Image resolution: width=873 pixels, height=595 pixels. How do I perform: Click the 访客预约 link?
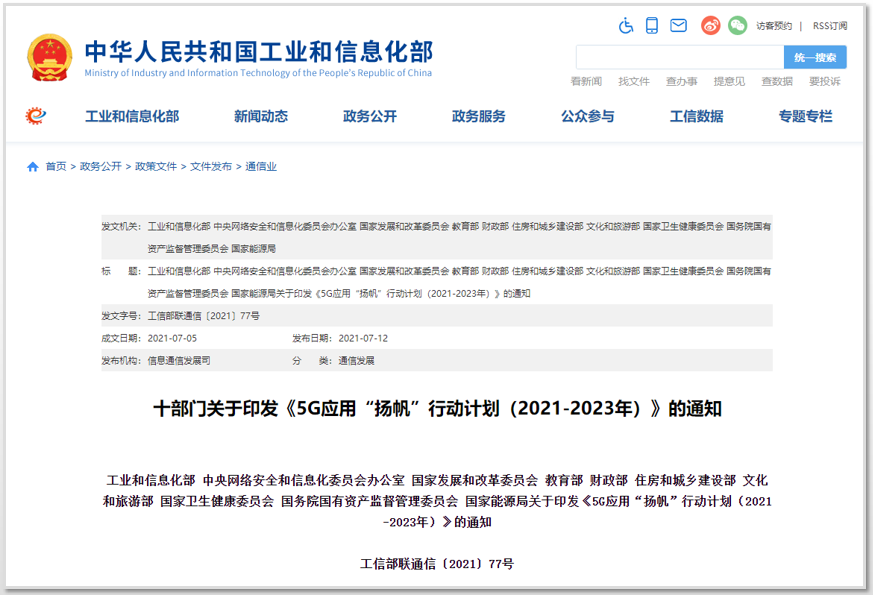(774, 26)
